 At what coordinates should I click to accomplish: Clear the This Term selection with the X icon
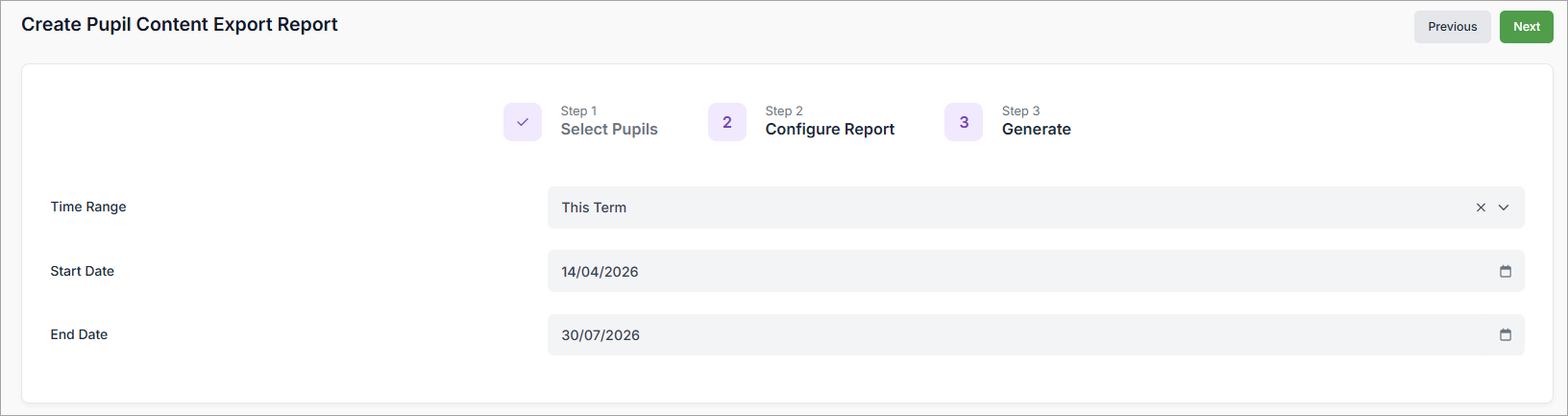point(1481,208)
